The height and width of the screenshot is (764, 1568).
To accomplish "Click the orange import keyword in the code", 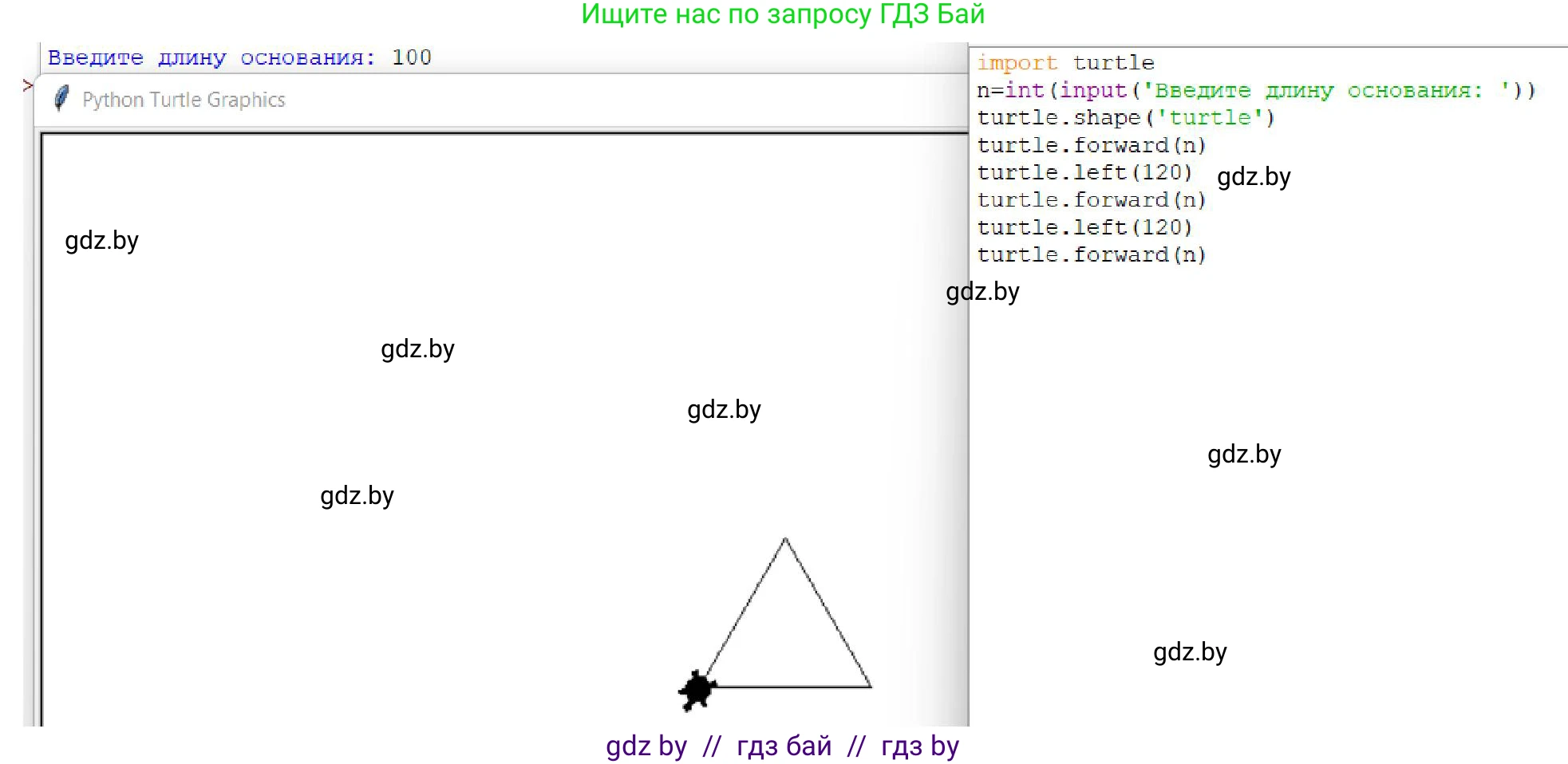I will (x=1017, y=63).
